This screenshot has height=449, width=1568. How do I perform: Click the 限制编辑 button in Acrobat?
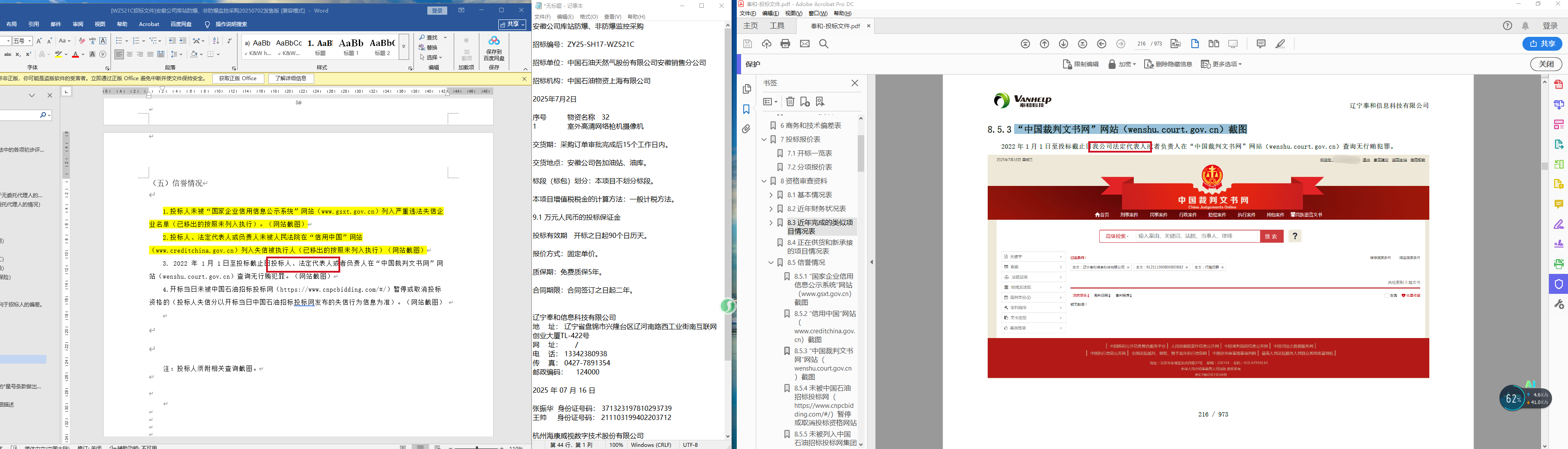tap(1081, 64)
